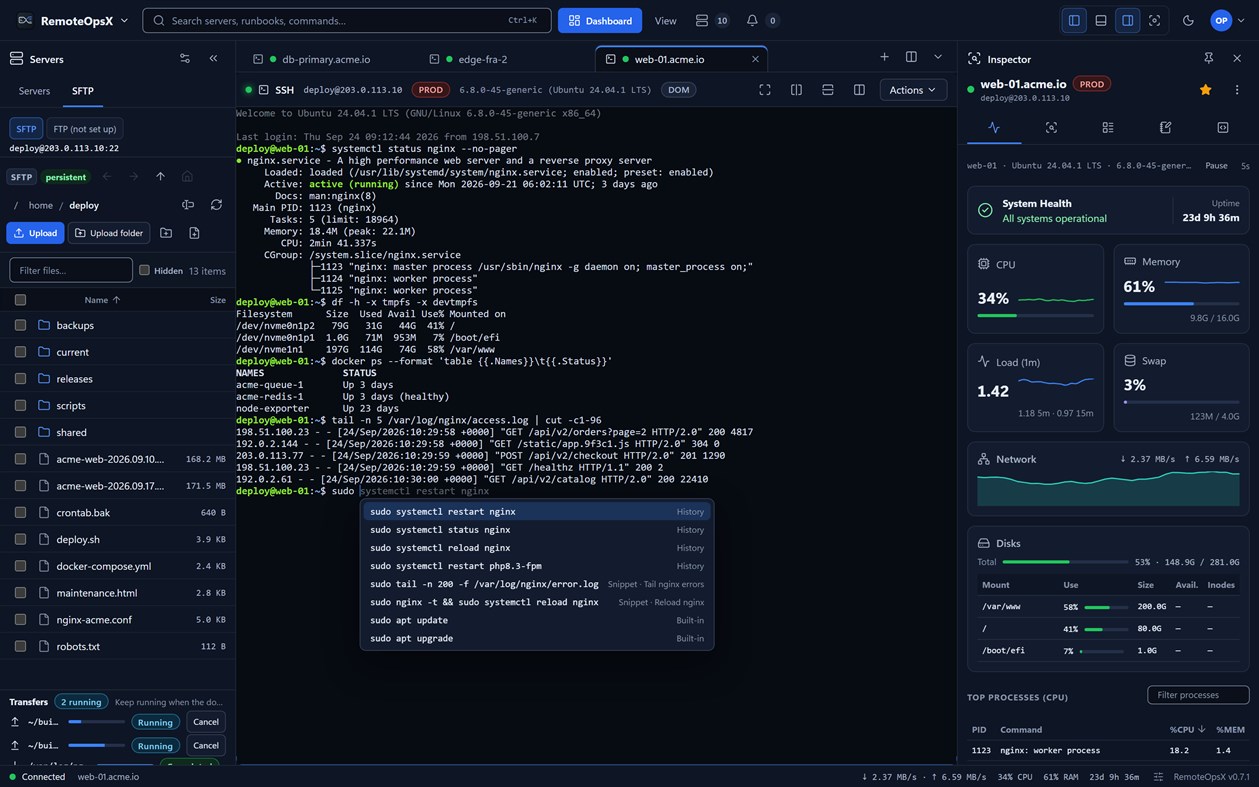Cancel the first running transfer
Viewport: 1259px width, 787px height.
tap(206, 722)
